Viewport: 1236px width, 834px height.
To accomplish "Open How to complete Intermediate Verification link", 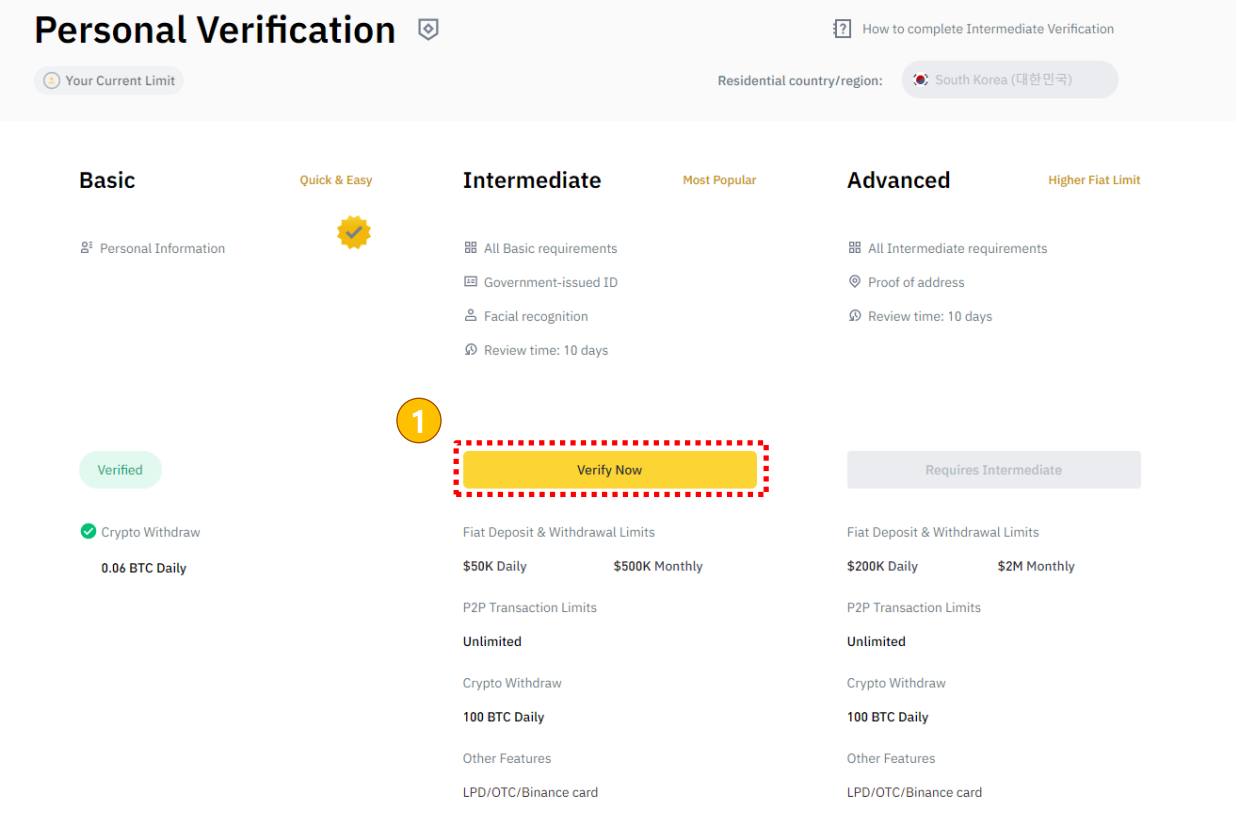I will pyautogui.click(x=987, y=29).
